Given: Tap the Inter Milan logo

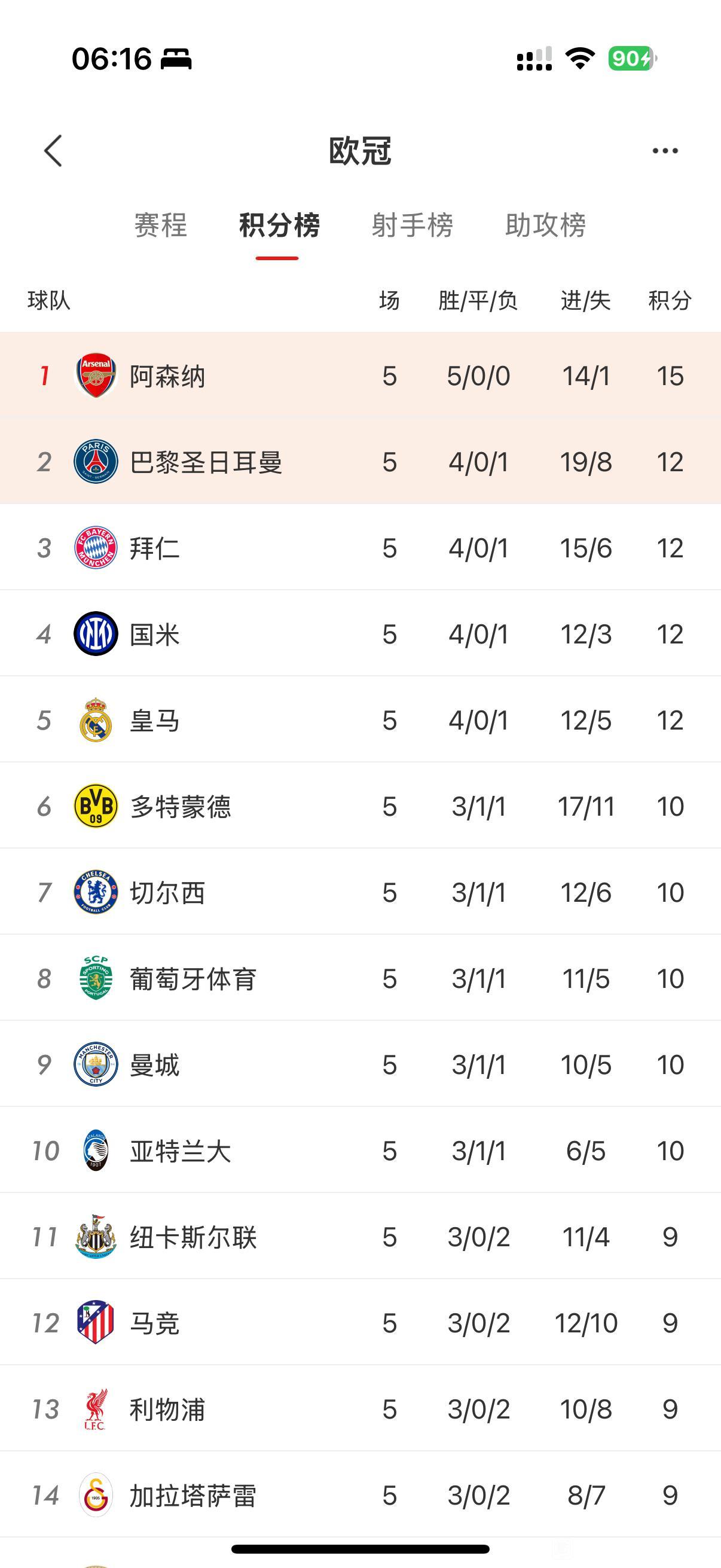Looking at the screenshot, I should click(96, 634).
